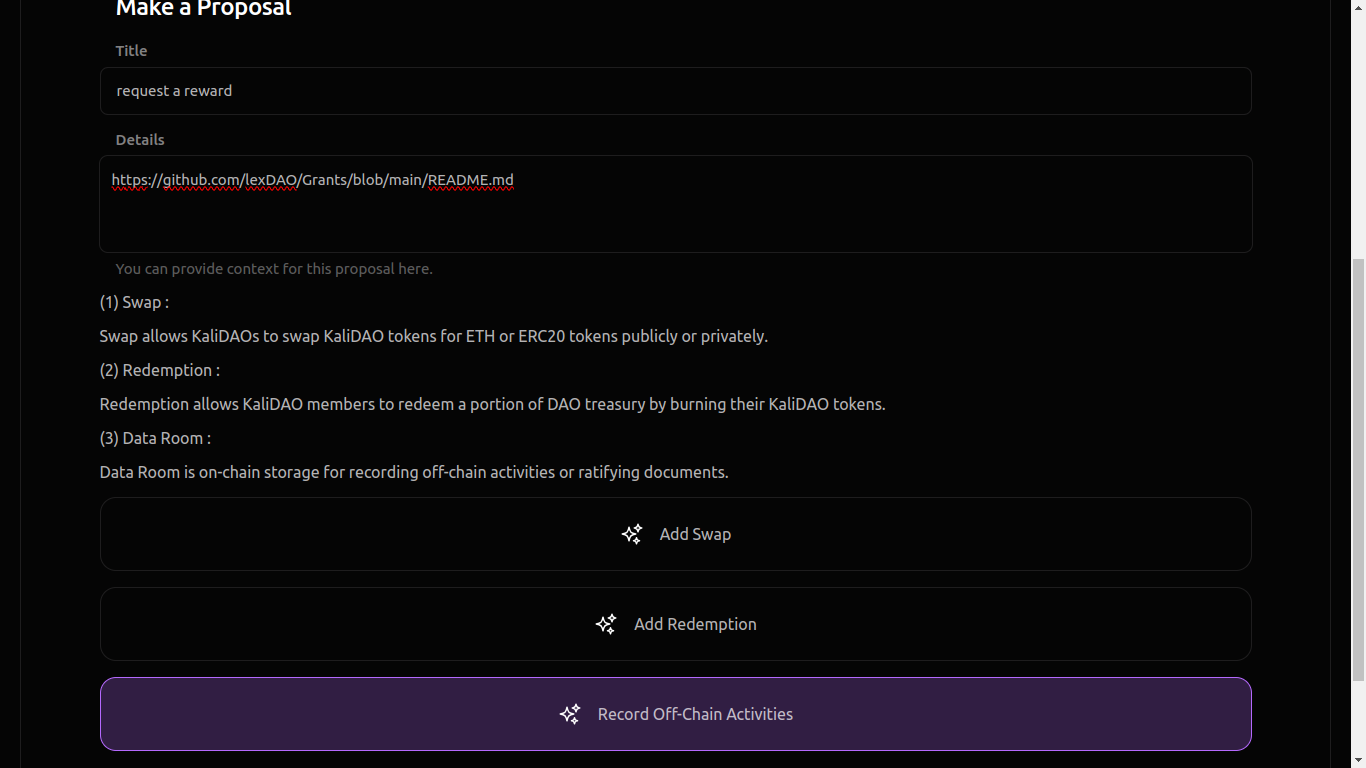Viewport: 1366px width, 768px height.
Task: Click the 'Details' field label
Action: (x=140, y=140)
